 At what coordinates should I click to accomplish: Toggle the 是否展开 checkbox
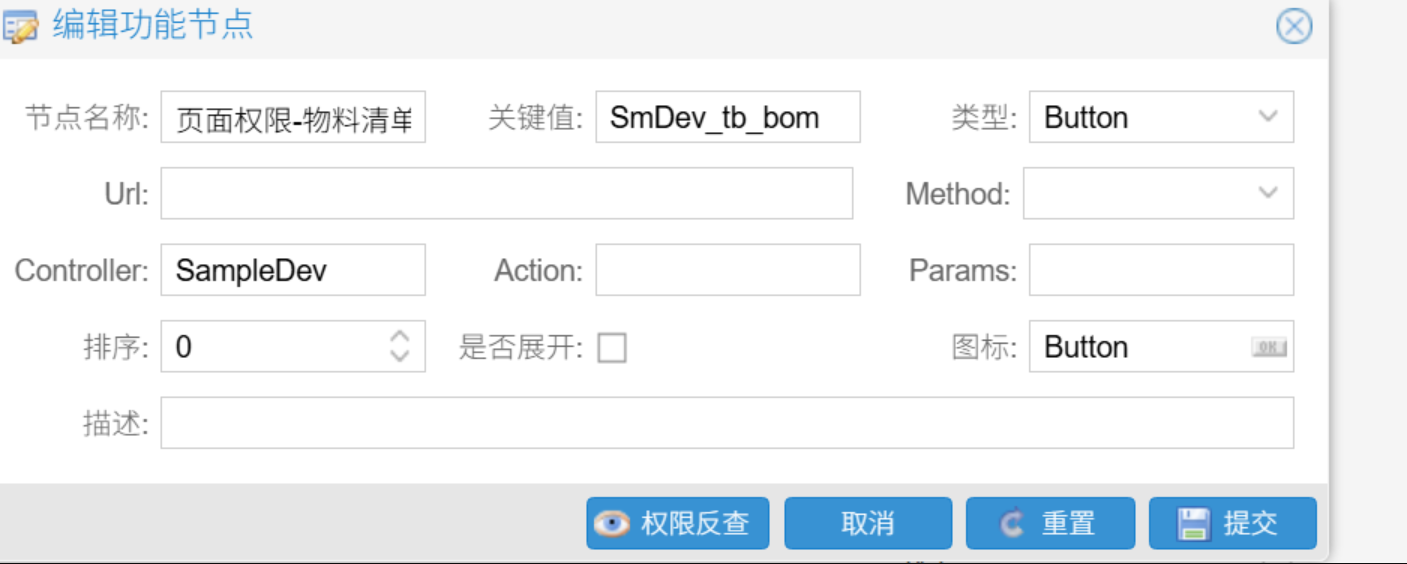[x=612, y=348]
